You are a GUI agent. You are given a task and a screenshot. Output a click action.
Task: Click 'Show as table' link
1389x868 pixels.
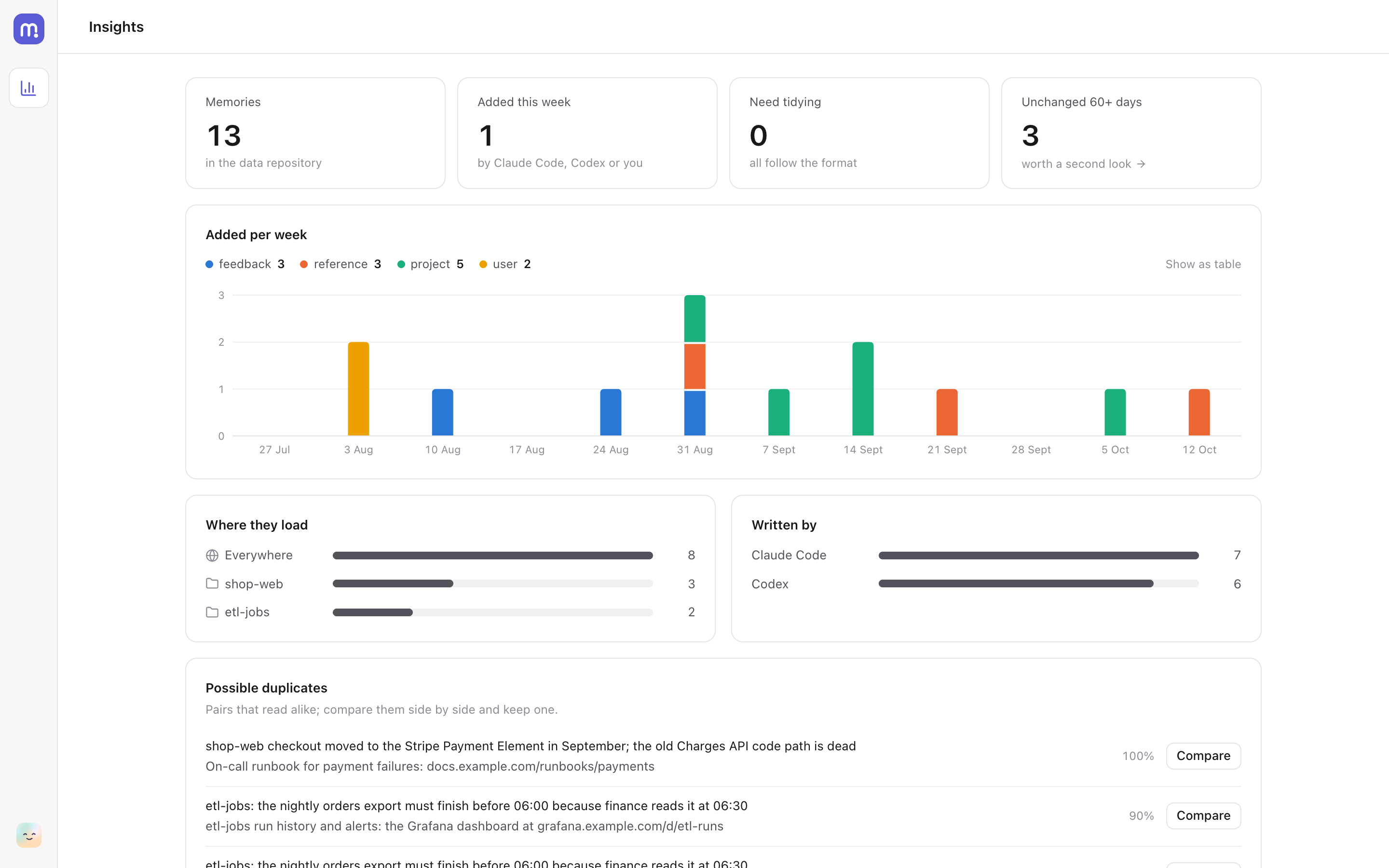tap(1203, 264)
